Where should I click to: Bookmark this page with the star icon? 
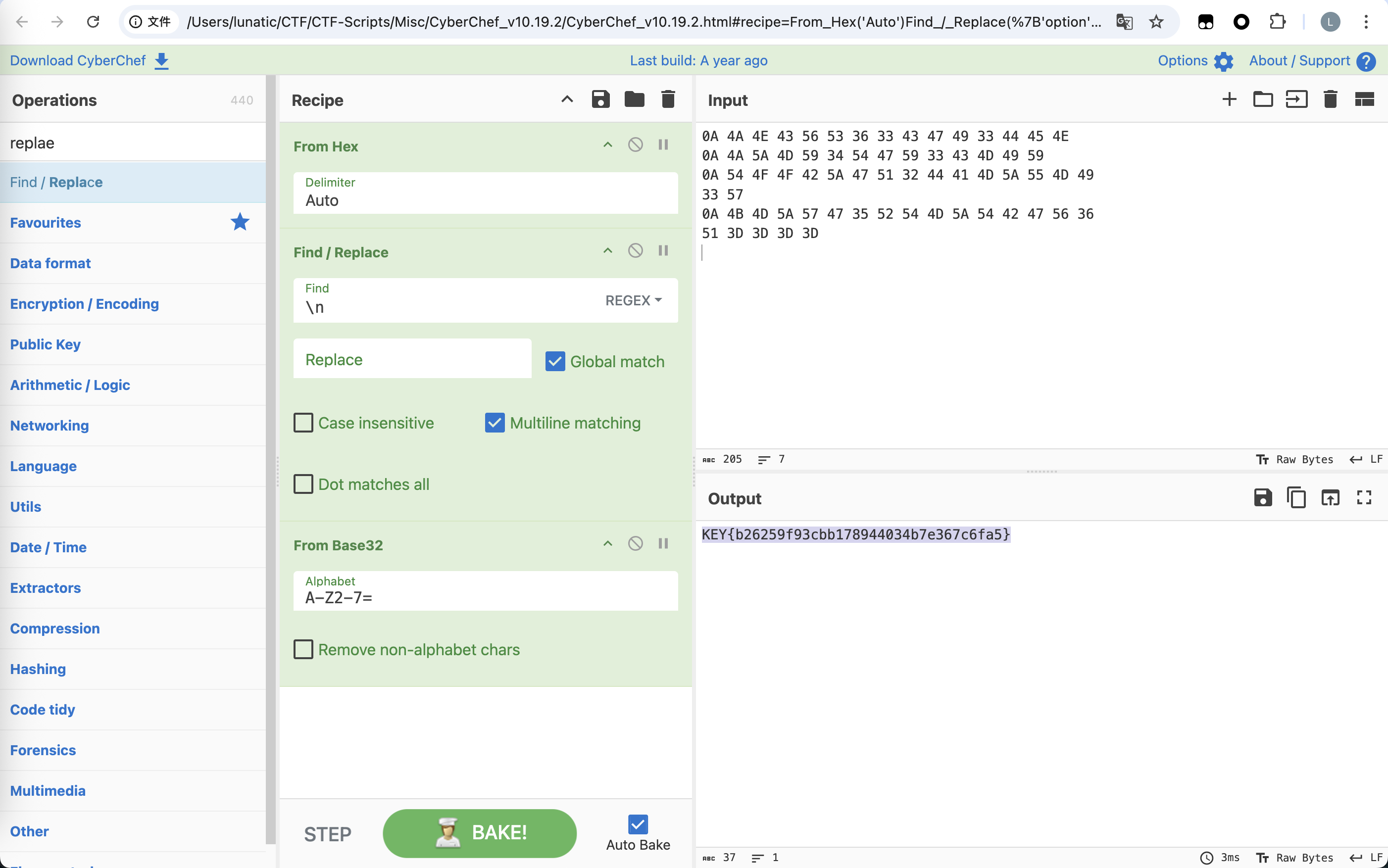click(x=1156, y=22)
